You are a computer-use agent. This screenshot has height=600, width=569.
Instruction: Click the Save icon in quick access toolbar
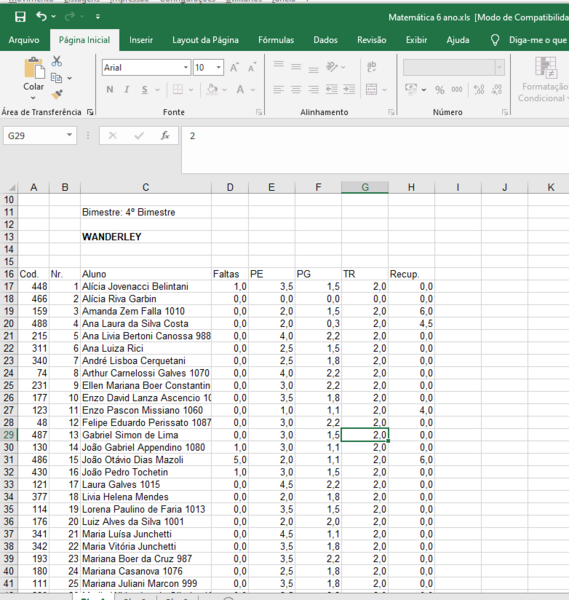(x=20, y=17)
